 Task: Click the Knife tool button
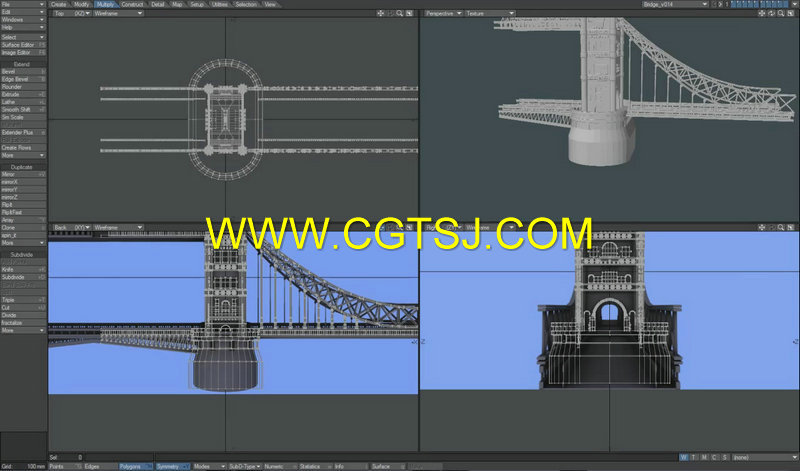[x=23, y=269]
